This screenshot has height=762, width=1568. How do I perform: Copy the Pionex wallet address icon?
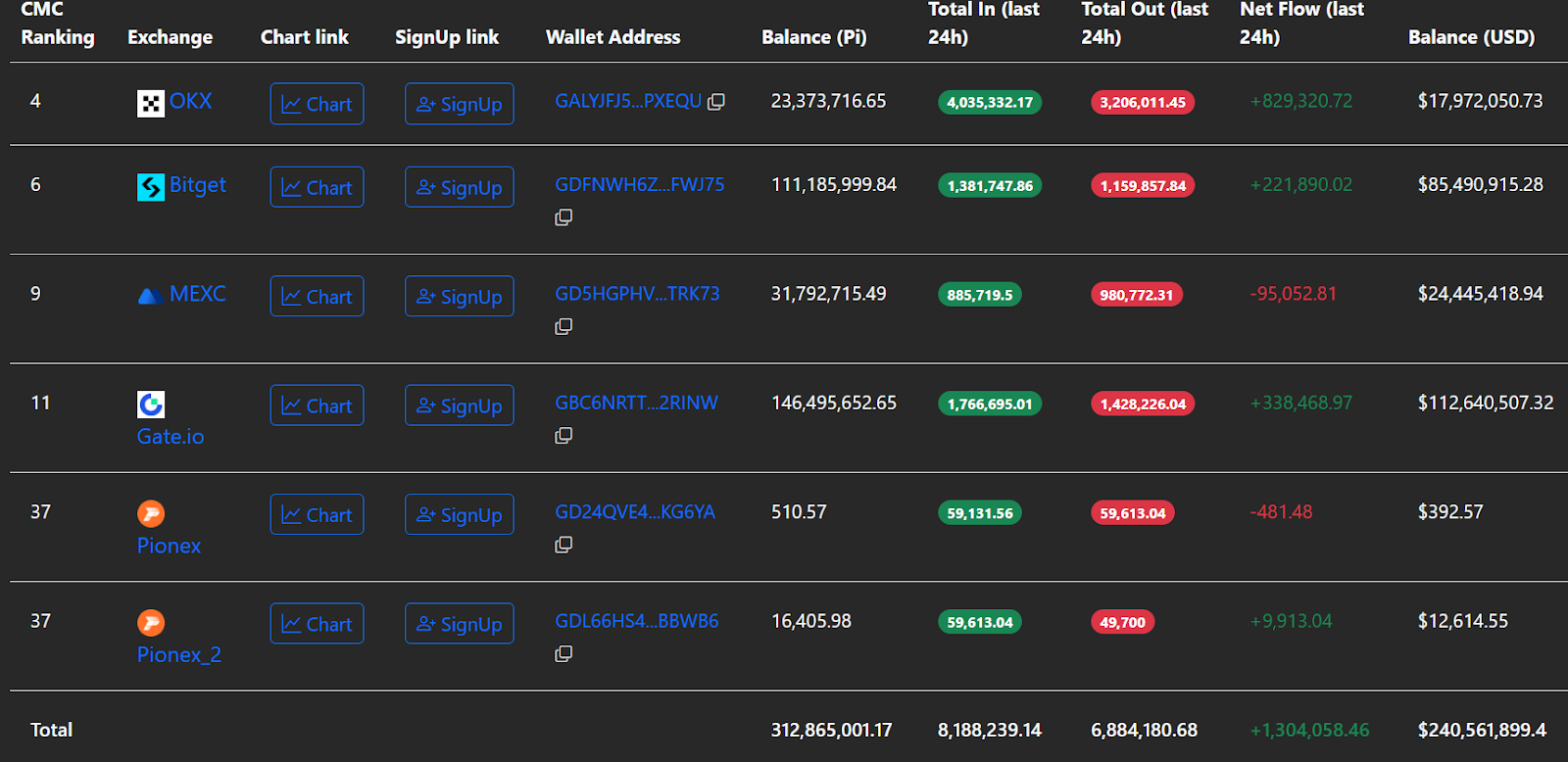tap(563, 545)
